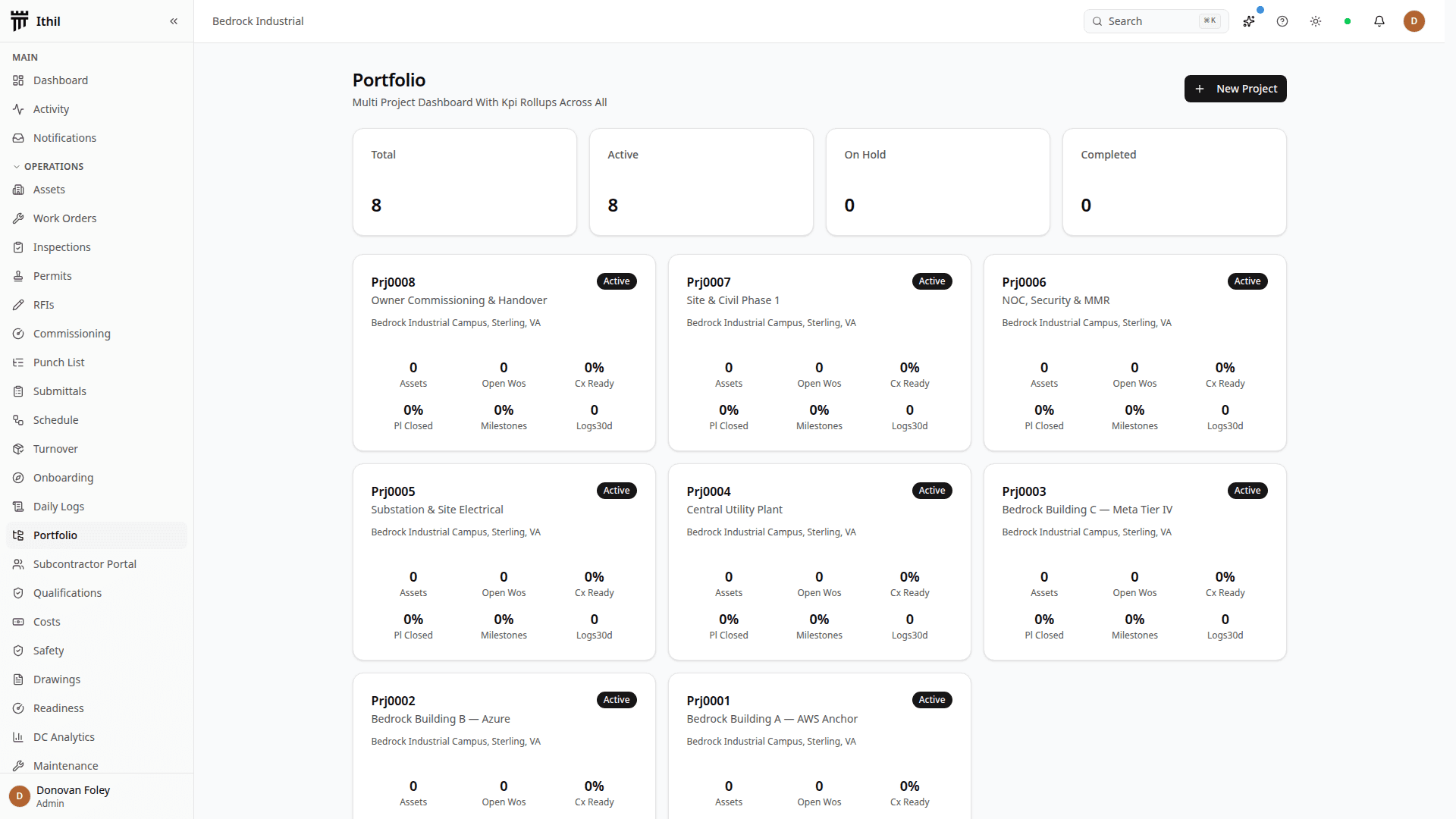This screenshot has height=819, width=1456.
Task: Click the Turnover box icon
Action: [18, 449]
